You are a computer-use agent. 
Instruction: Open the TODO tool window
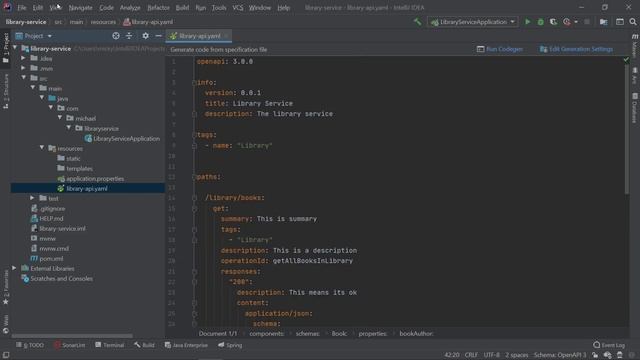[30, 345]
